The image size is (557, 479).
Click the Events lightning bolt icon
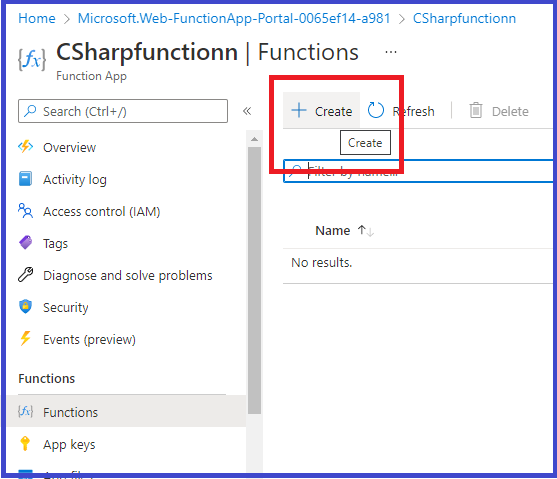(x=25, y=339)
